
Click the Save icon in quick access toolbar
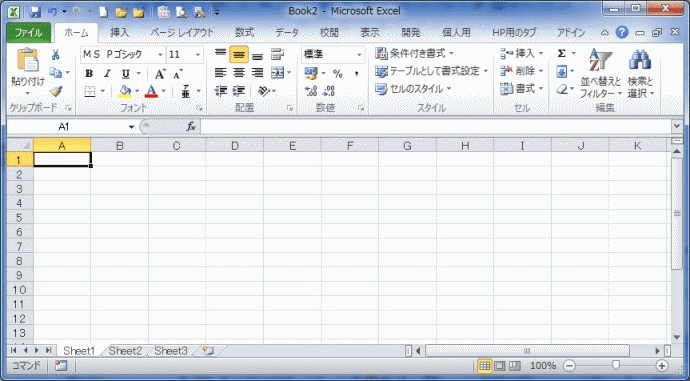35,12
